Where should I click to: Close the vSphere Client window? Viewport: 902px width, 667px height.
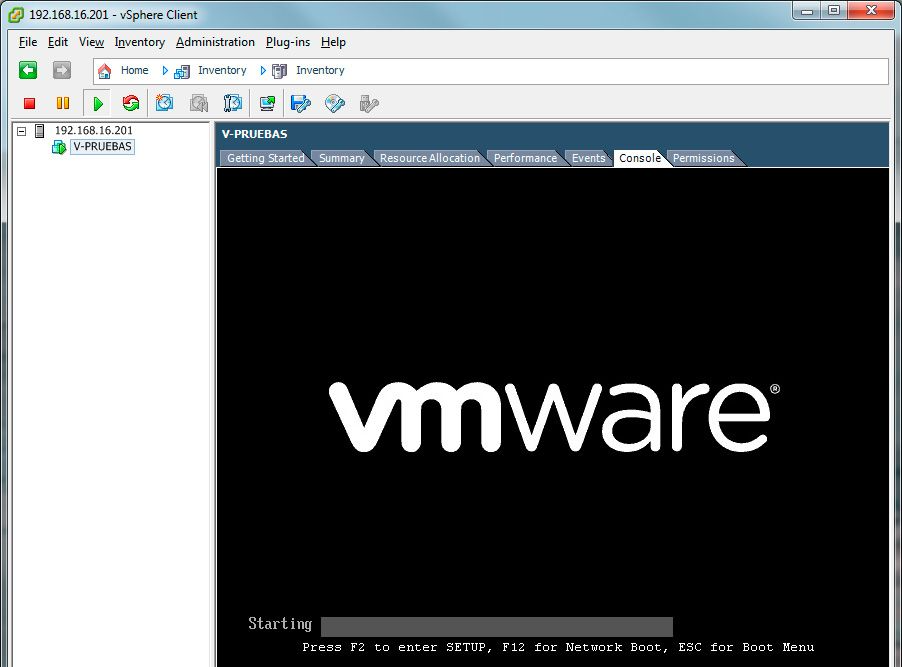point(871,11)
